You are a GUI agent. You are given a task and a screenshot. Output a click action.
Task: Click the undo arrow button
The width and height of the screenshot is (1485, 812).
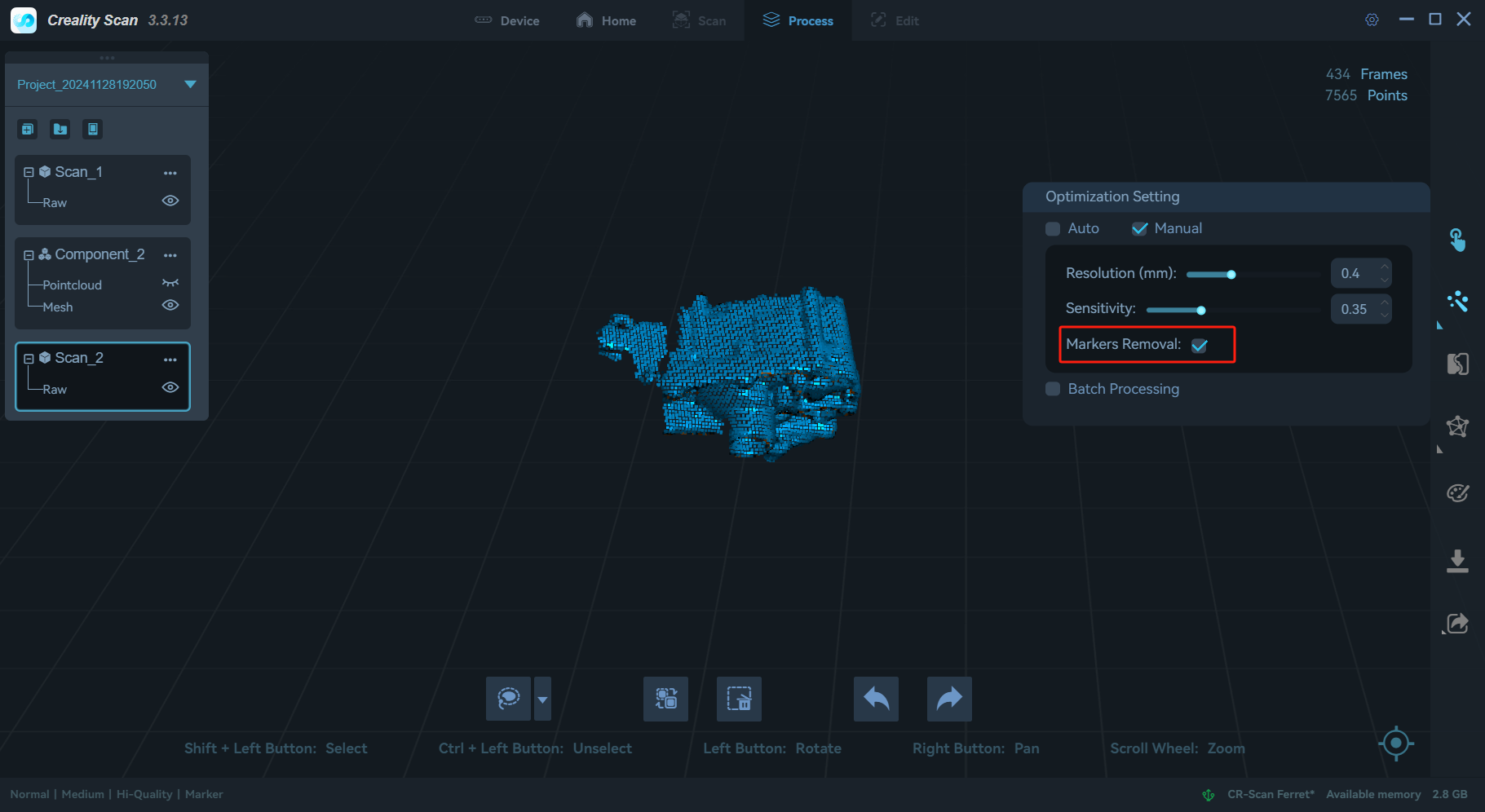[876, 699]
